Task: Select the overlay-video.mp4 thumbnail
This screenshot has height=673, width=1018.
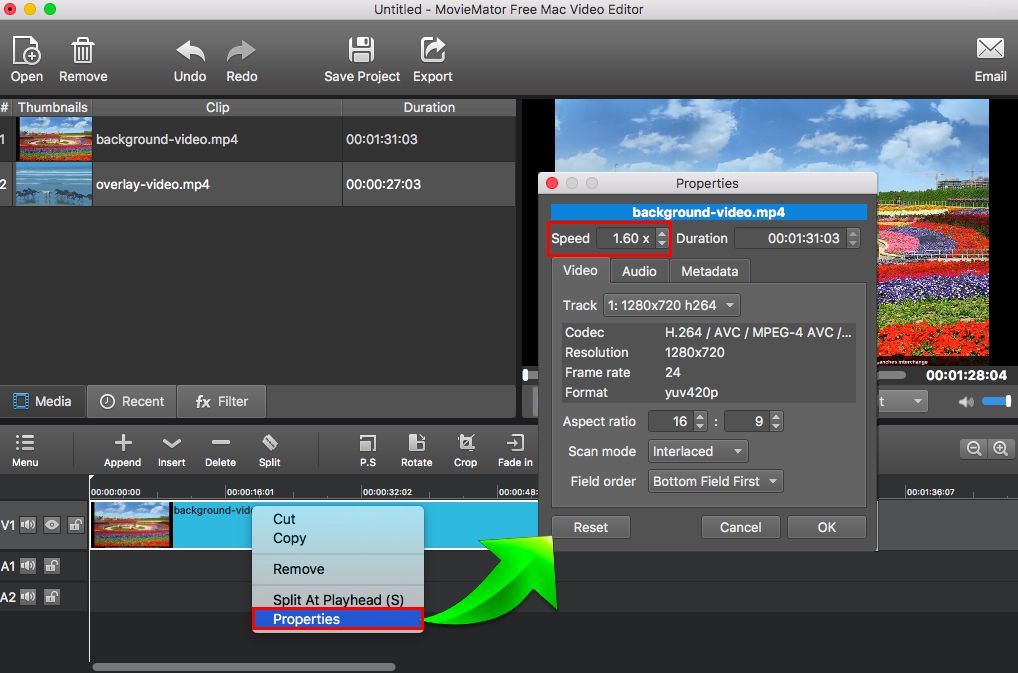Action: coord(53,184)
